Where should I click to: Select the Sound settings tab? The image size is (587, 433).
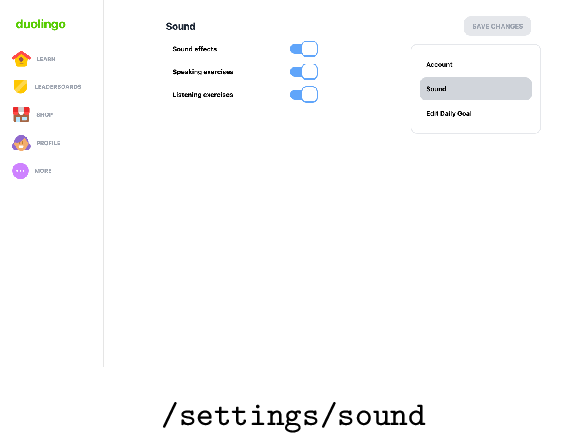pos(476,89)
